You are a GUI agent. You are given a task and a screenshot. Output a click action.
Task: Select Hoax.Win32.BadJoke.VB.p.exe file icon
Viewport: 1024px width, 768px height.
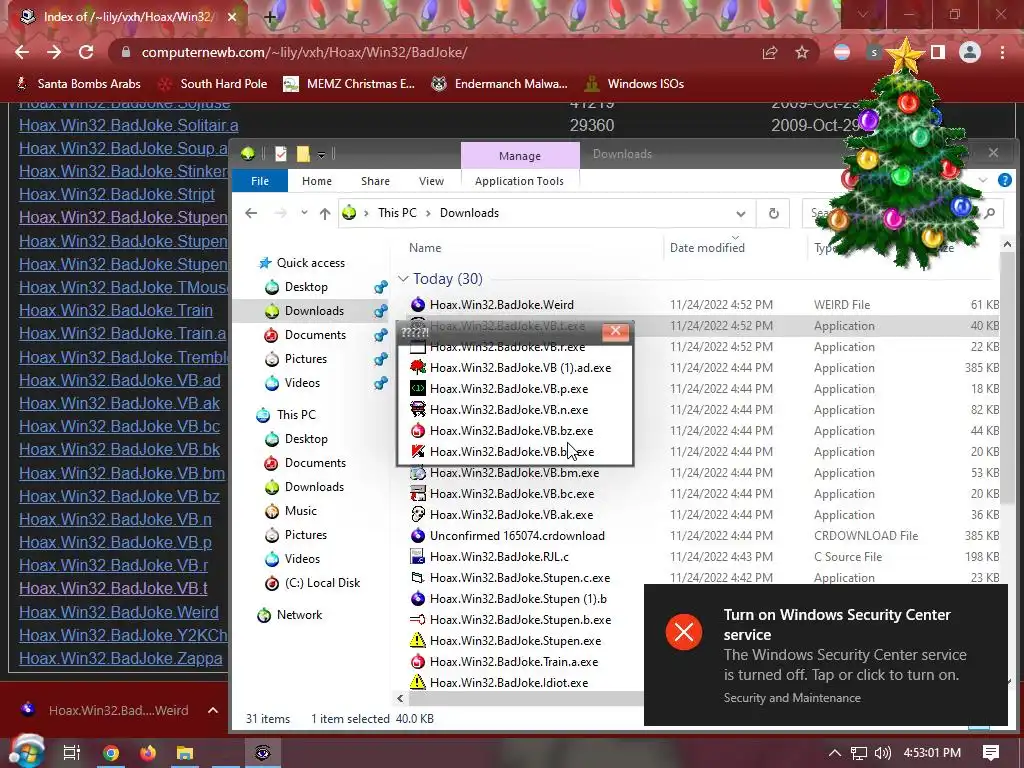418,389
